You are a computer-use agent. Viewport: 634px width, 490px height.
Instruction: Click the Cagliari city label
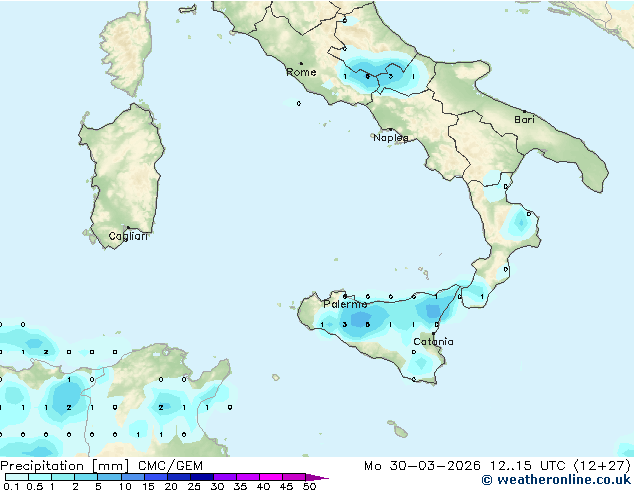tap(128, 236)
